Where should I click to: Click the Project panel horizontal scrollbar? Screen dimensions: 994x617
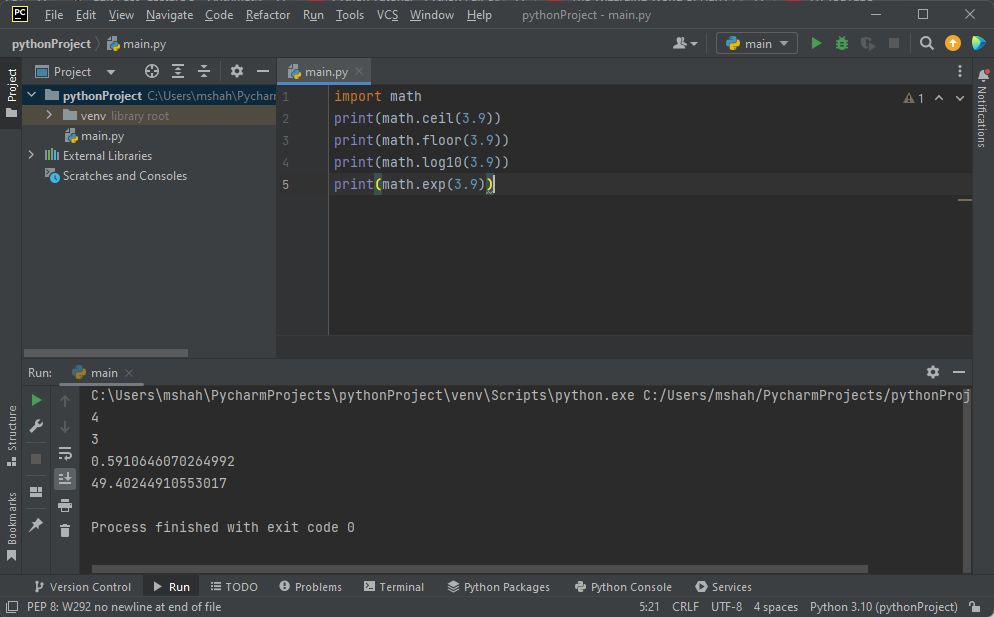click(105, 353)
